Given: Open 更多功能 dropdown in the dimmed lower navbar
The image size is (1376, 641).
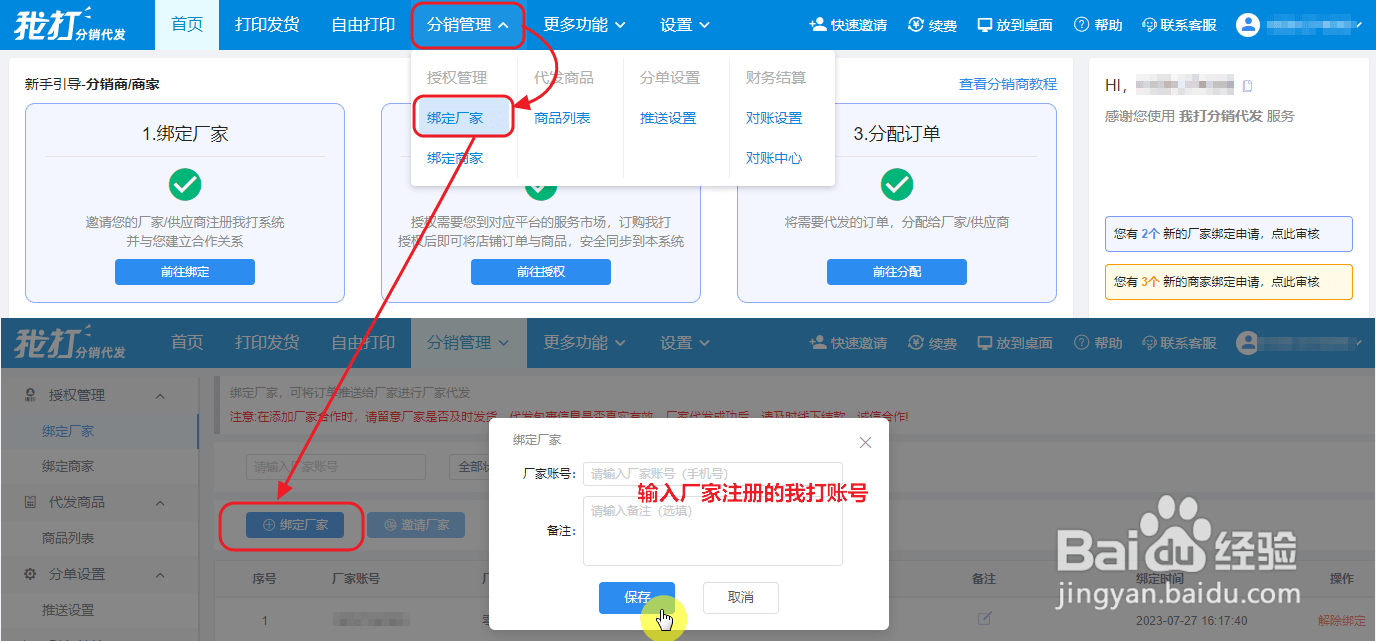Looking at the screenshot, I should tap(585, 343).
